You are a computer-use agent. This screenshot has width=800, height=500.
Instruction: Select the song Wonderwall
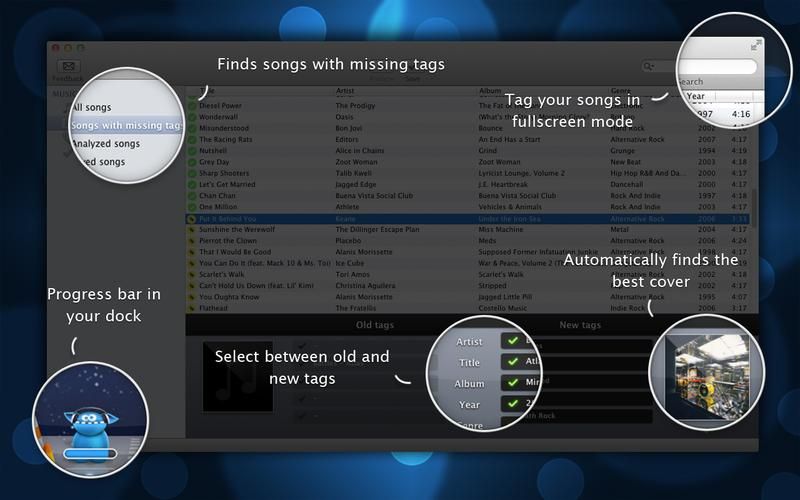[x=218, y=117]
